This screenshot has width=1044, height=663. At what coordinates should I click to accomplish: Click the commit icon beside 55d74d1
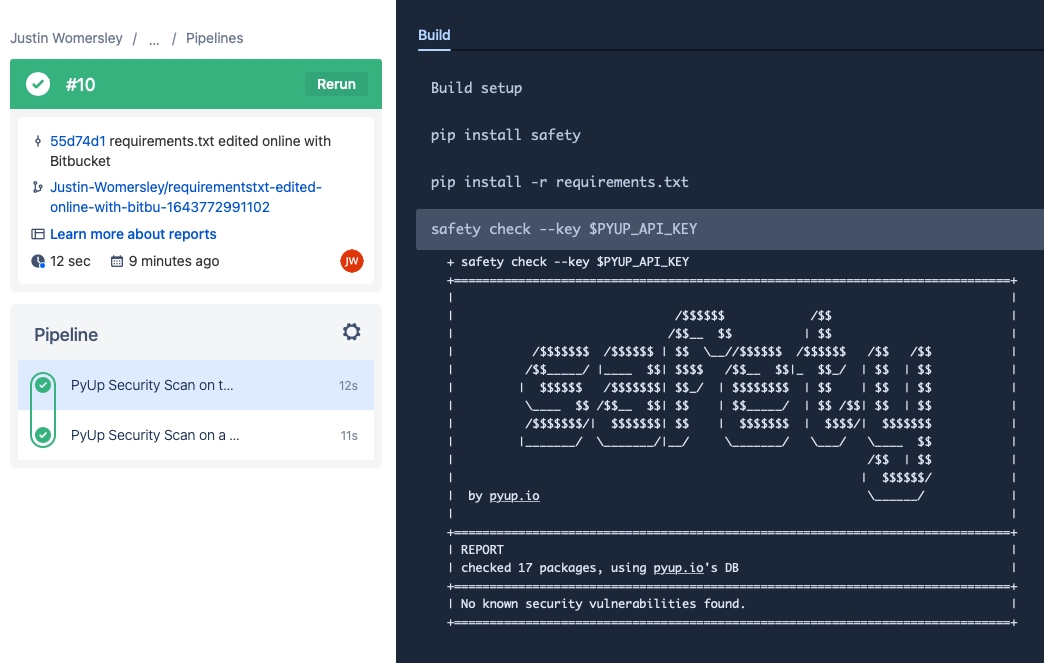38,142
